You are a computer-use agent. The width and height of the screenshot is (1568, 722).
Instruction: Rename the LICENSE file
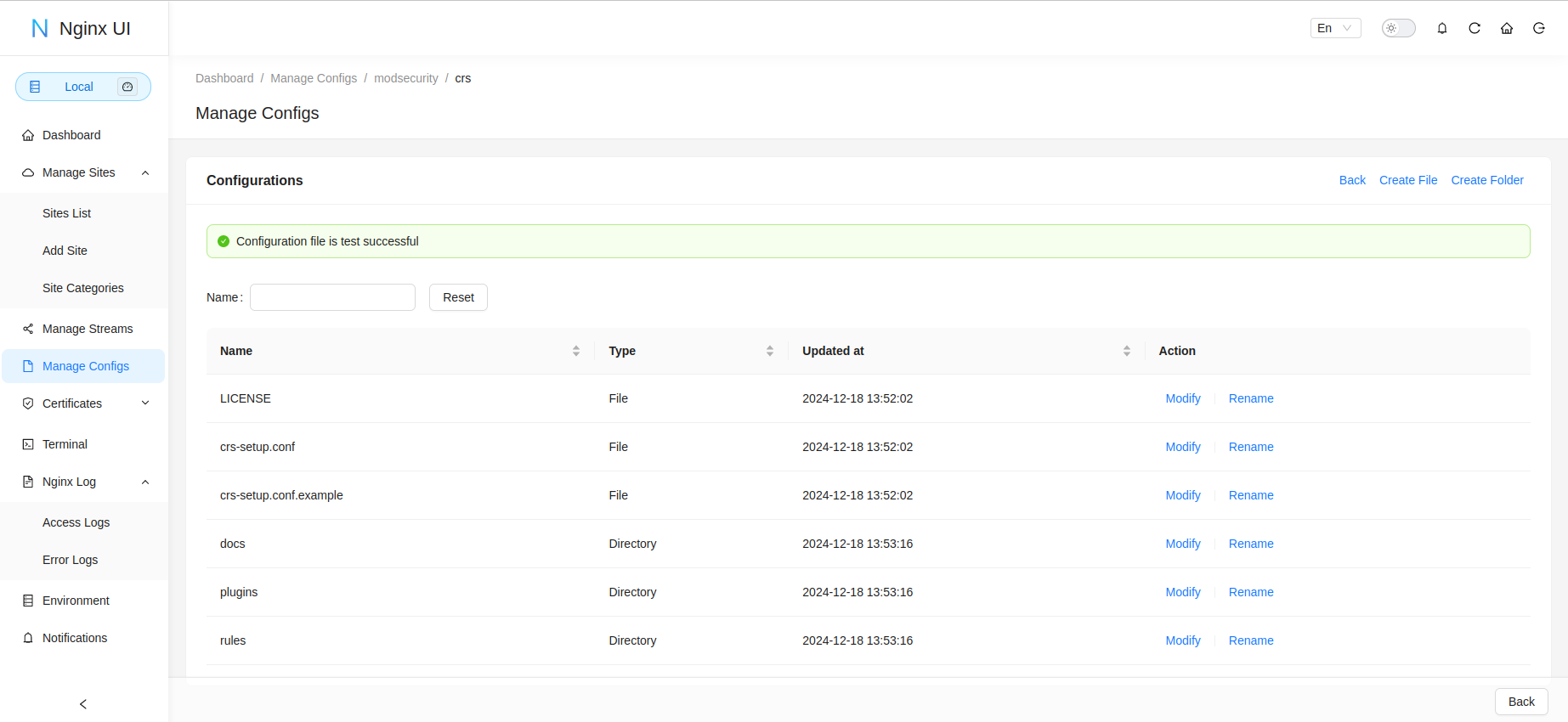1251,398
